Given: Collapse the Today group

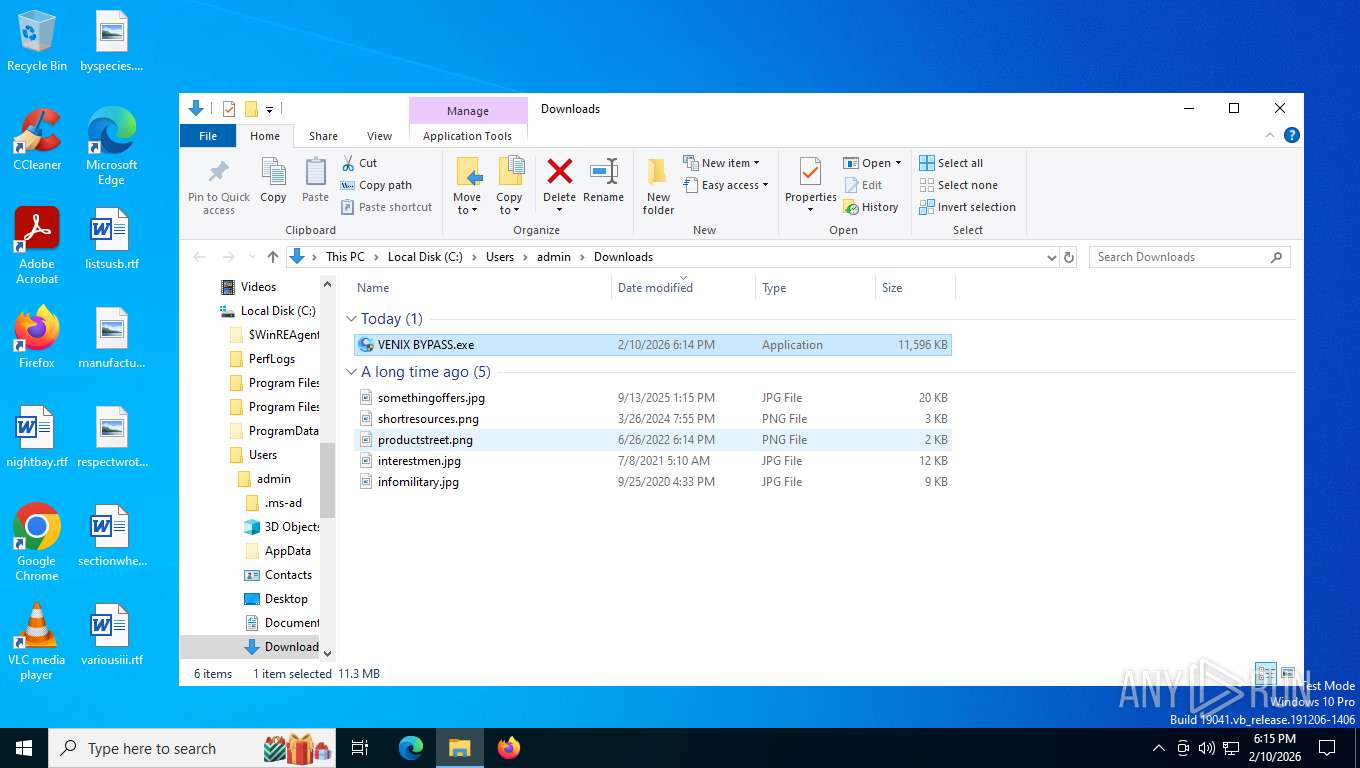Looking at the screenshot, I should [x=352, y=319].
